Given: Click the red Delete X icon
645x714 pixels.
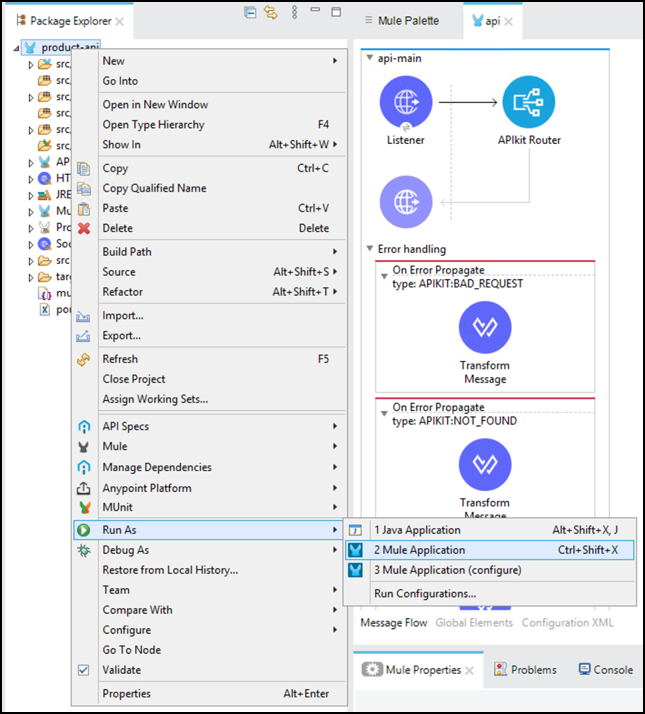Looking at the screenshot, I should tap(84, 228).
